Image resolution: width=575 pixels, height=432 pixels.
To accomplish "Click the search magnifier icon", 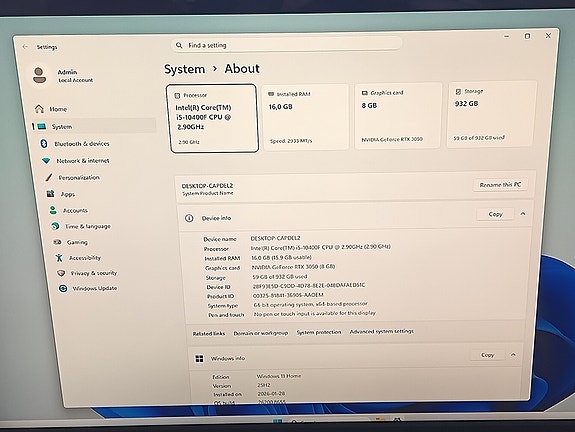I will click(179, 45).
